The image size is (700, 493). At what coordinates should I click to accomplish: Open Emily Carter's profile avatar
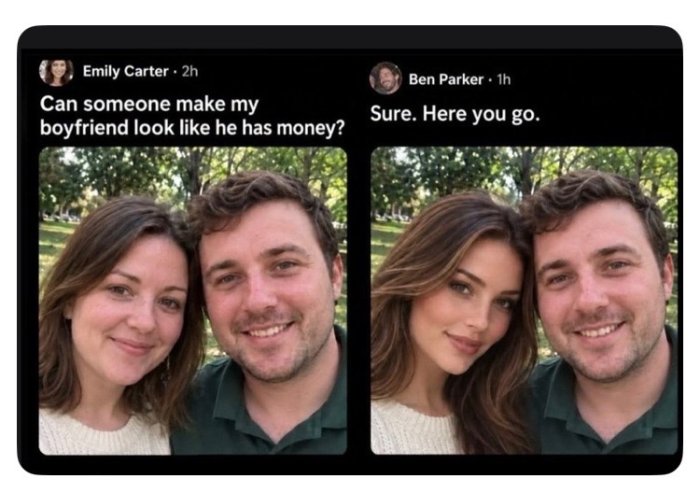(x=56, y=72)
